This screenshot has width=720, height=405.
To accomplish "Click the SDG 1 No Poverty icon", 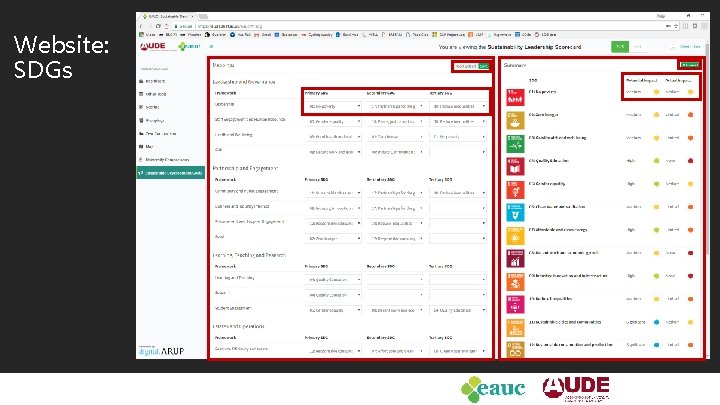I will point(515,97).
